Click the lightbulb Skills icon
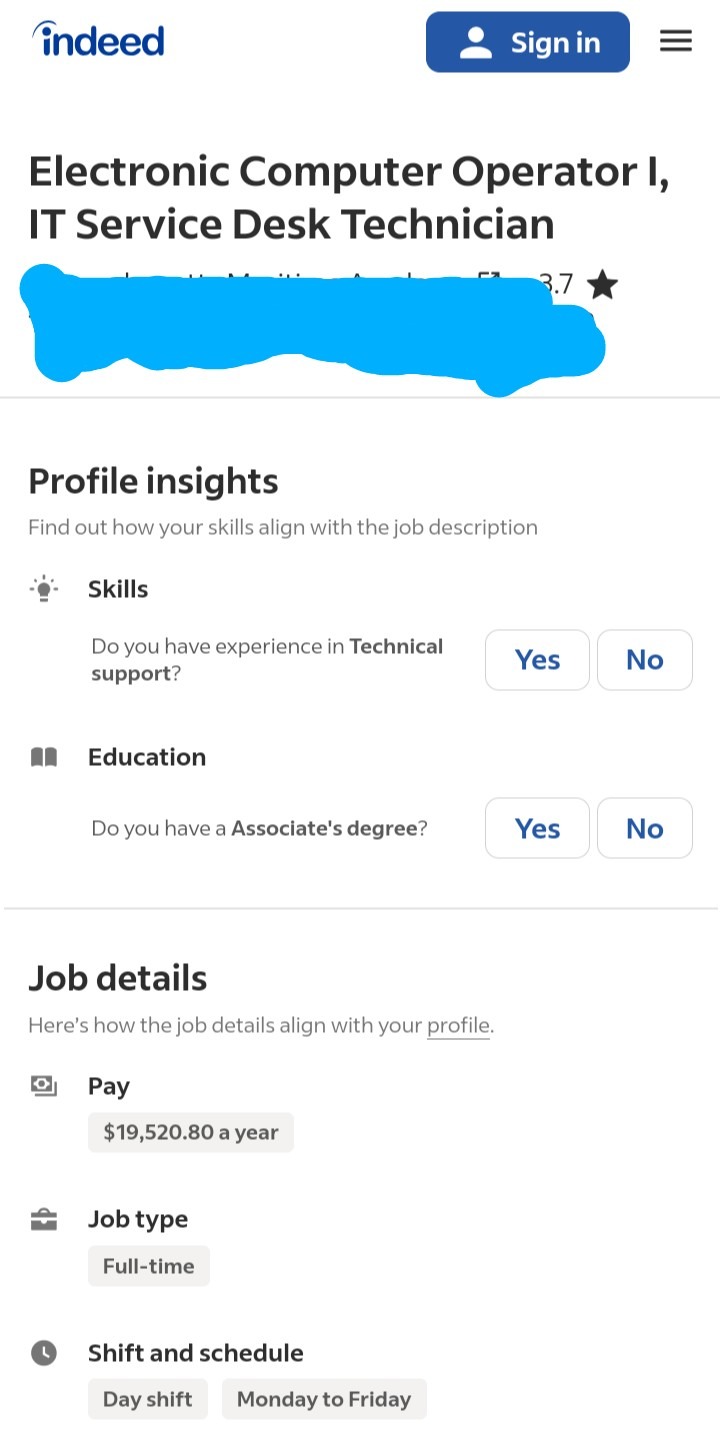This screenshot has height=1433, width=720. [x=44, y=589]
